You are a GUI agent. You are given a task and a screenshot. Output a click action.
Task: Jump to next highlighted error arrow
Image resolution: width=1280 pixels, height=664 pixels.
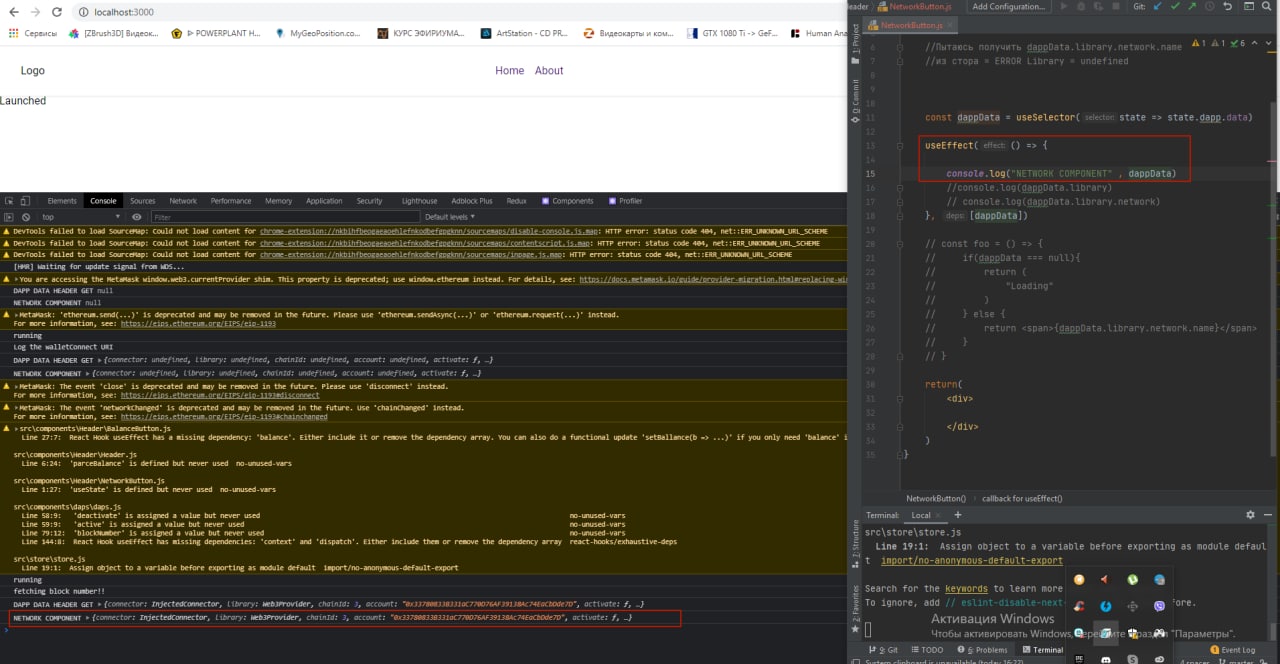(x=1266, y=44)
